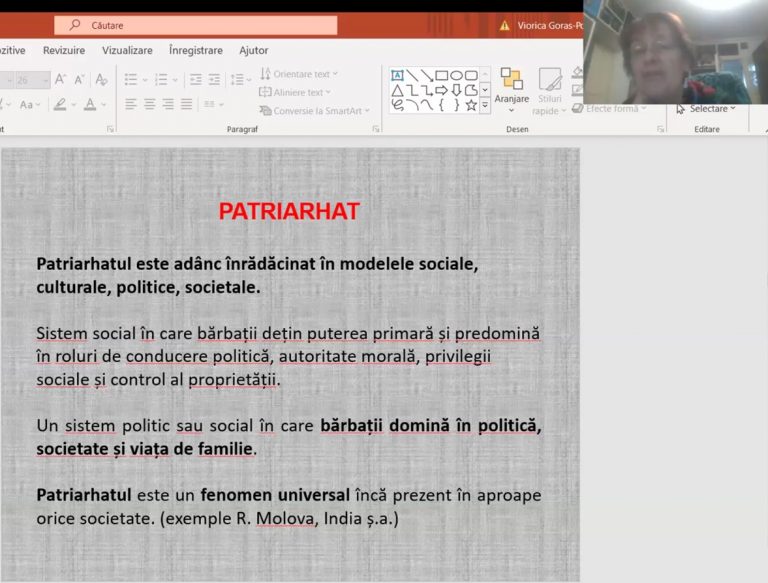Switch to the Revizuire tab
This screenshot has width=768, height=583.
[x=63, y=50]
